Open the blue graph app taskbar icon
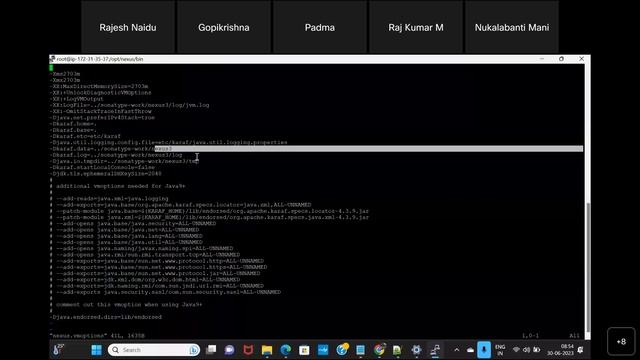The width and height of the screenshot is (640, 360). tap(323, 350)
